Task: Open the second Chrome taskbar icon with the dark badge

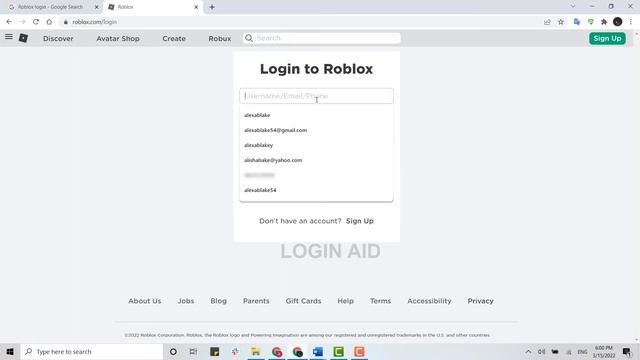Action: [x=297, y=351]
